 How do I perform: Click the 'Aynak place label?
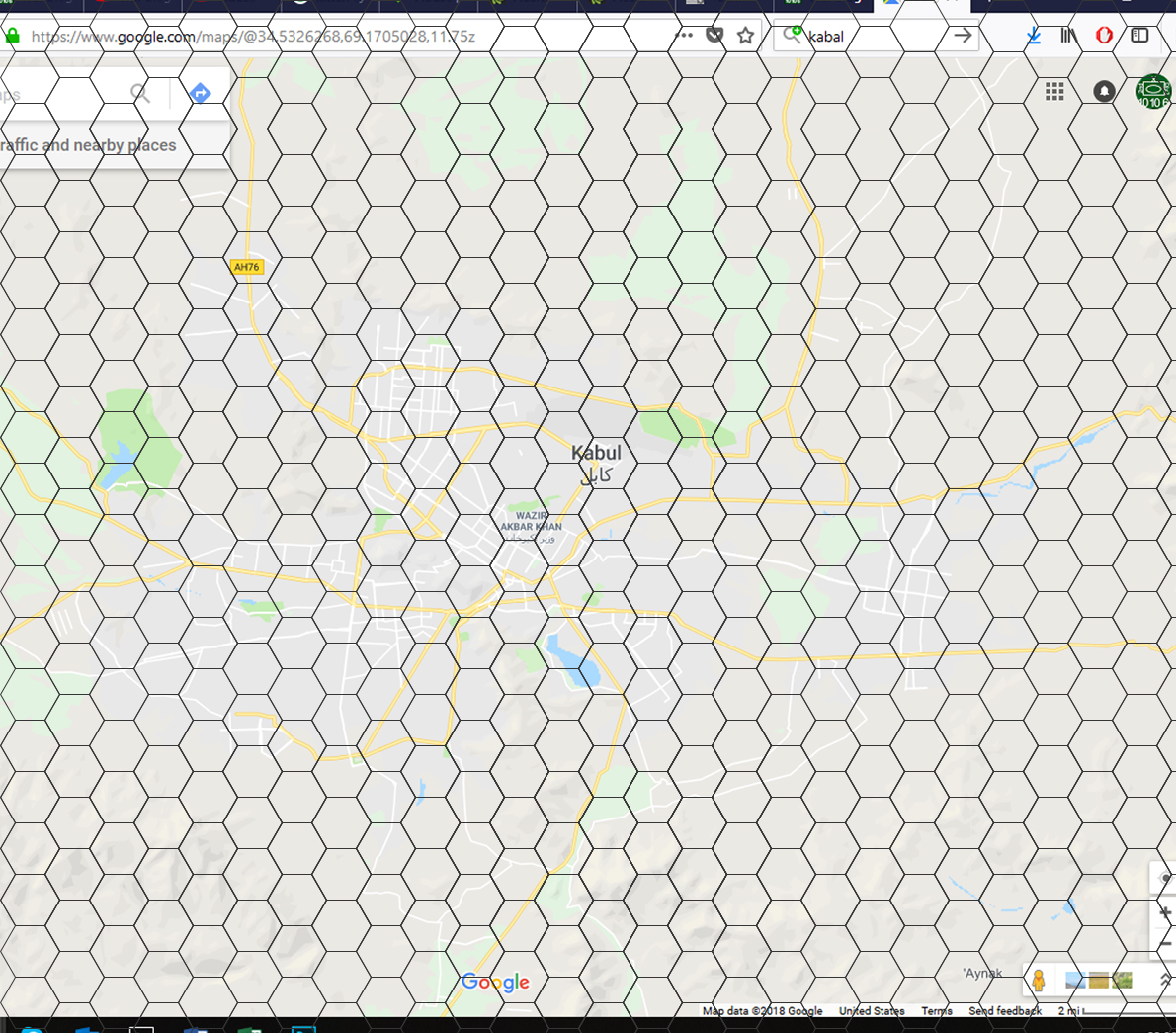pyautogui.click(x=982, y=973)
